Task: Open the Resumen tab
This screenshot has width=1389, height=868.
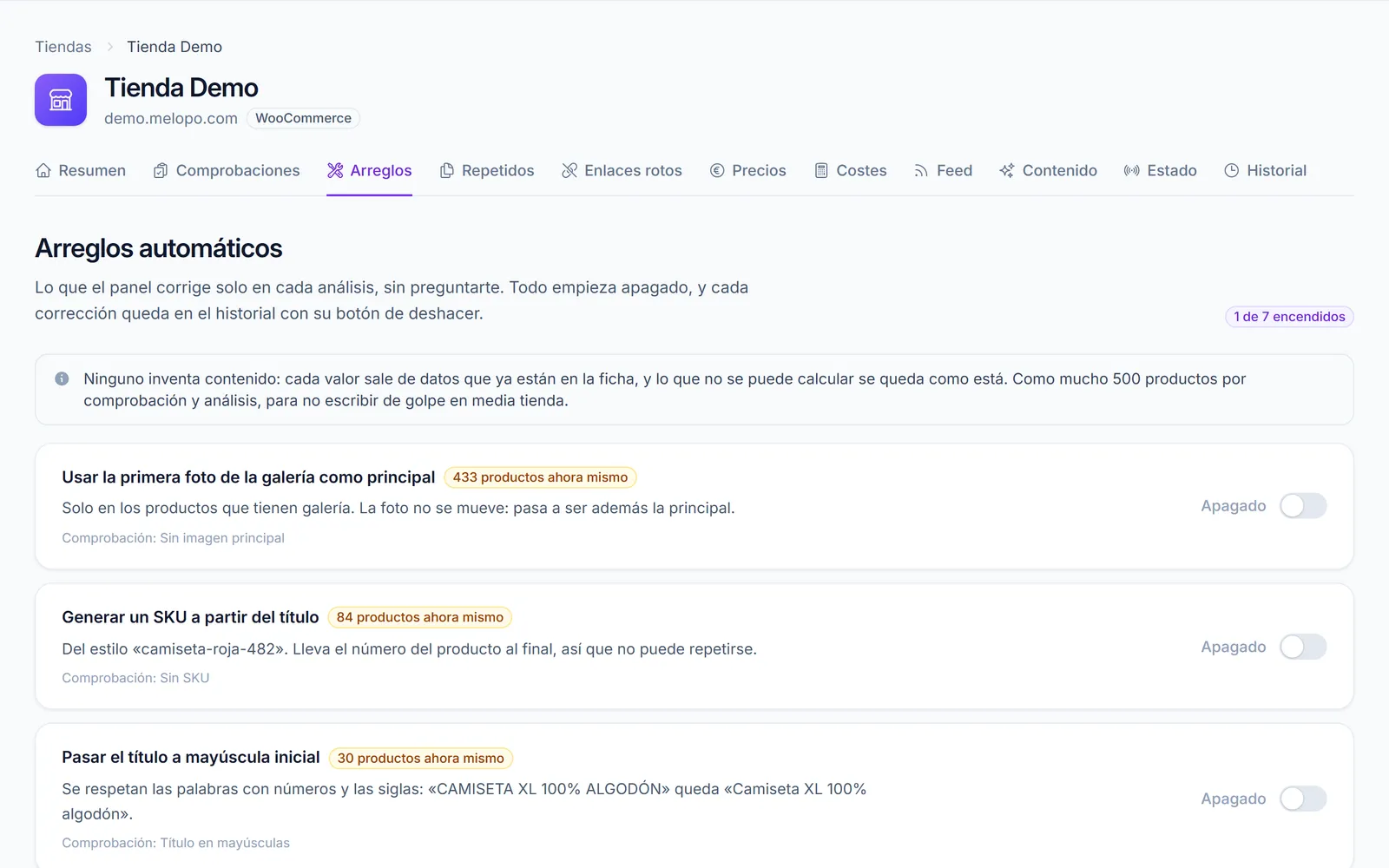Action: [x=81, y=170]
